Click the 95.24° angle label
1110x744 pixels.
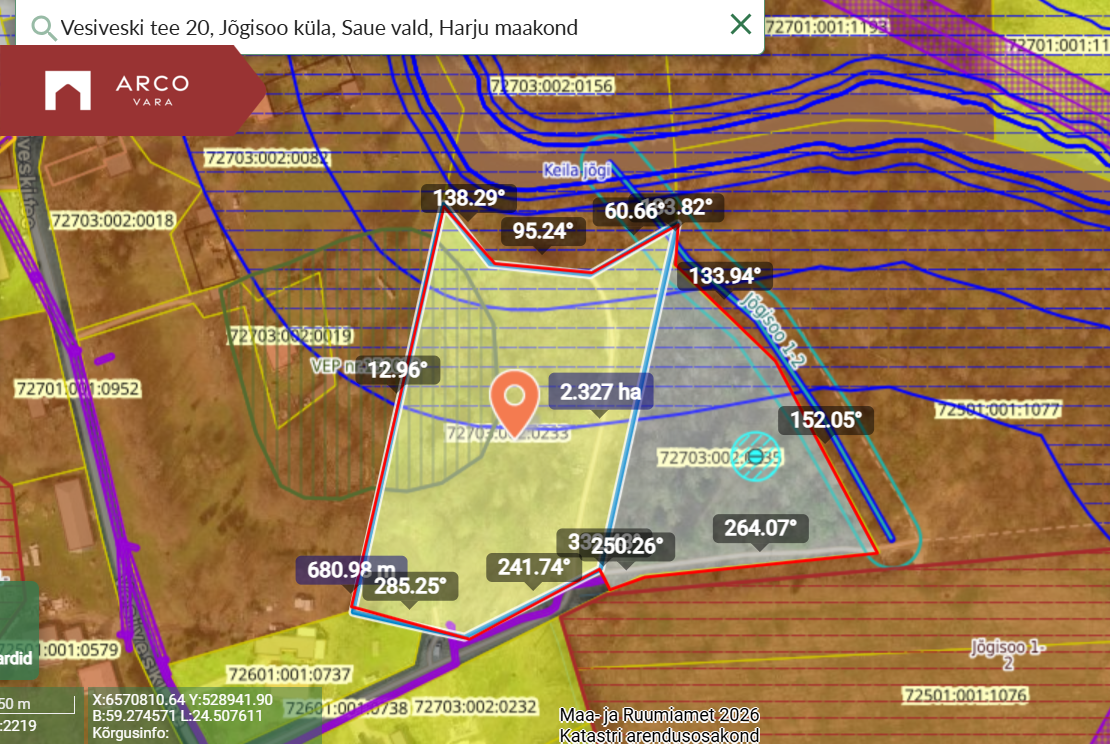(x=543, y=231)
